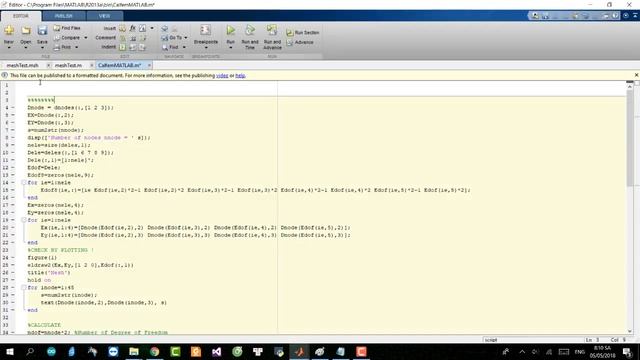The width and height of the screenshot is (640, 360).
Task: Click the editor vertical scrollbar thumb
Action: [630, 137]
